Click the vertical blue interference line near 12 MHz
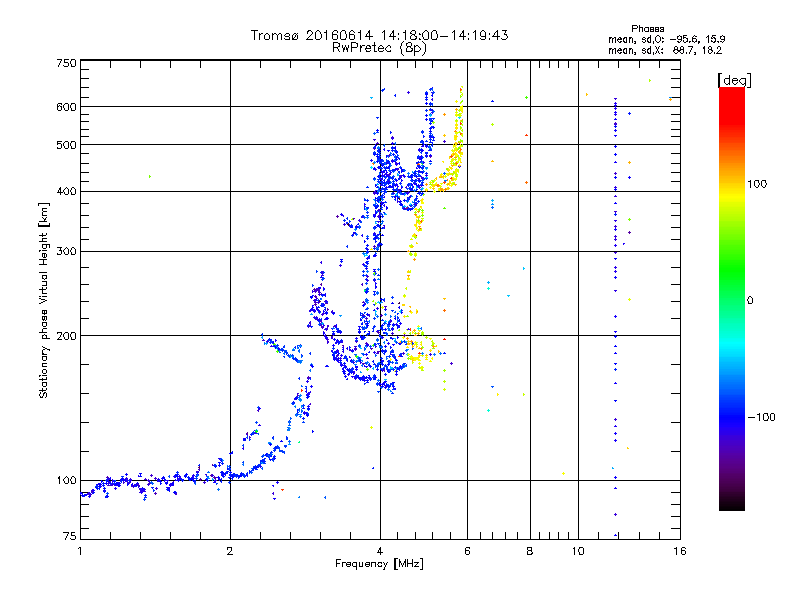The image size is (800, 600). pyautogui.click(x=615, y=316)
